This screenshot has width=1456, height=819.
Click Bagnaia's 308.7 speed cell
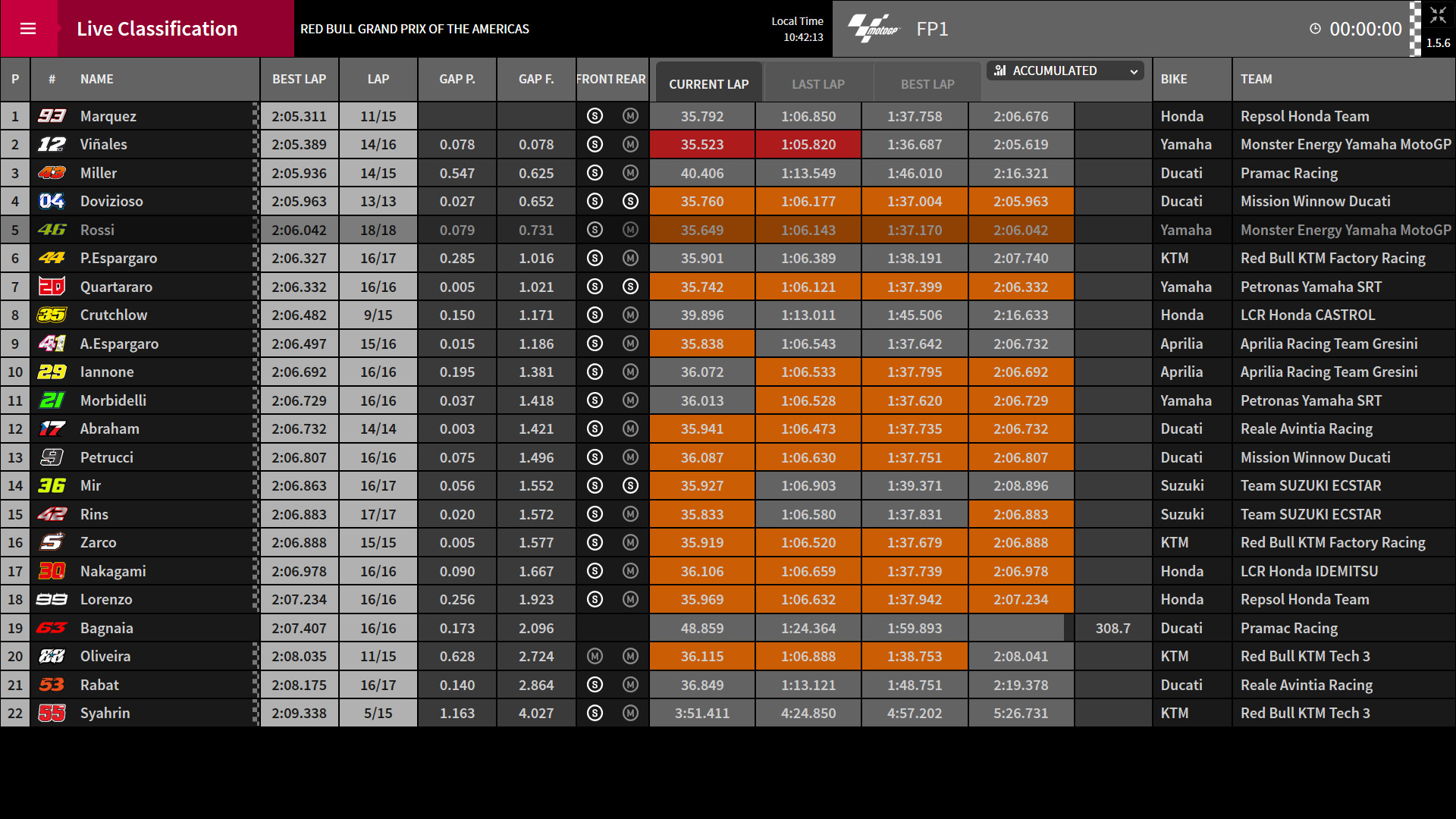(1112, 628)
